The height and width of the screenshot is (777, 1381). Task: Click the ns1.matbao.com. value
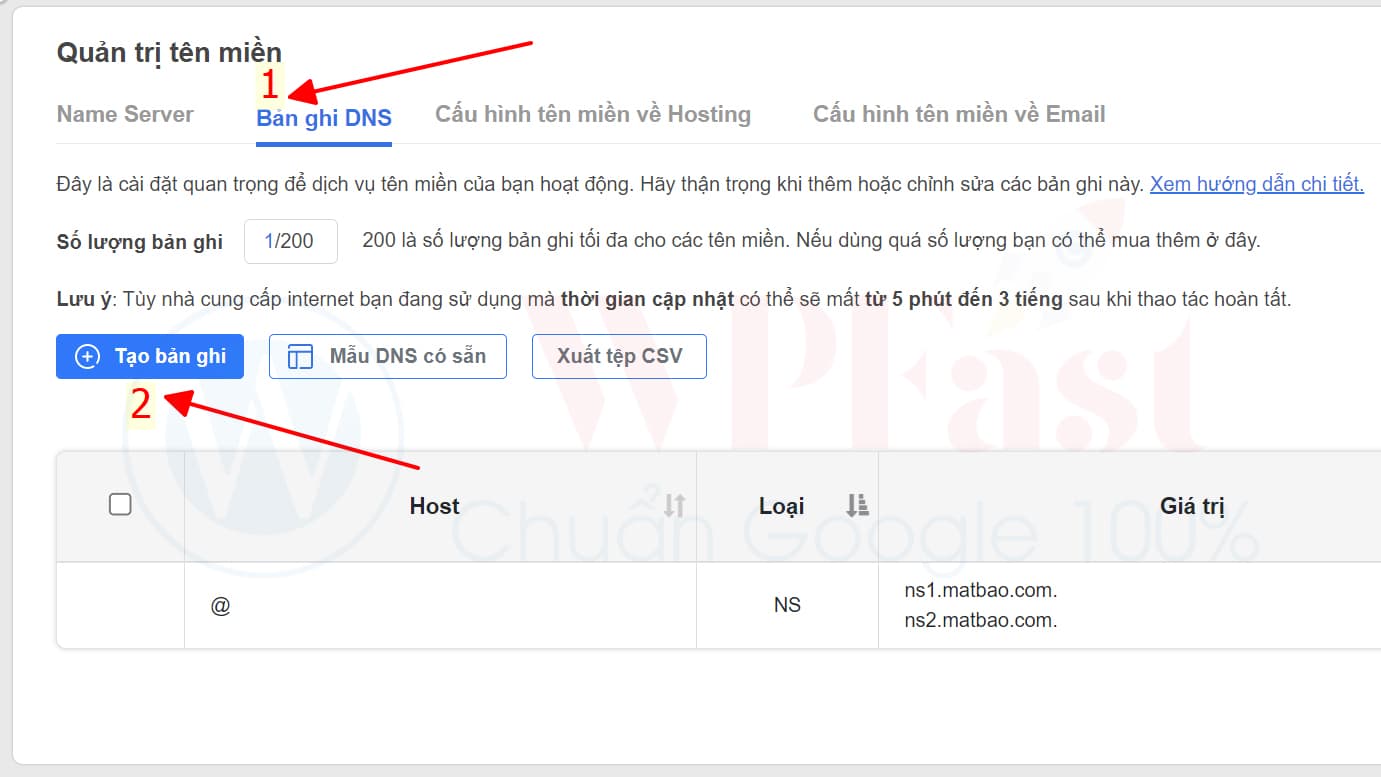pyautogui.click(x=980, y=591)
